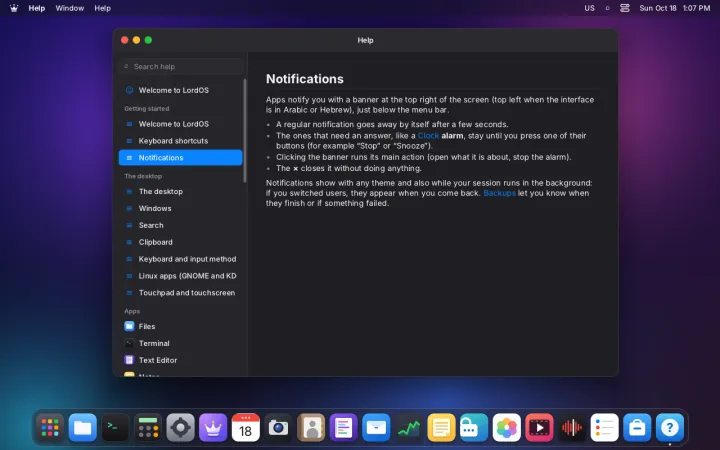Open the Calendar icon showing 18
The image size is (720, 450).
(x=246, y=428)
